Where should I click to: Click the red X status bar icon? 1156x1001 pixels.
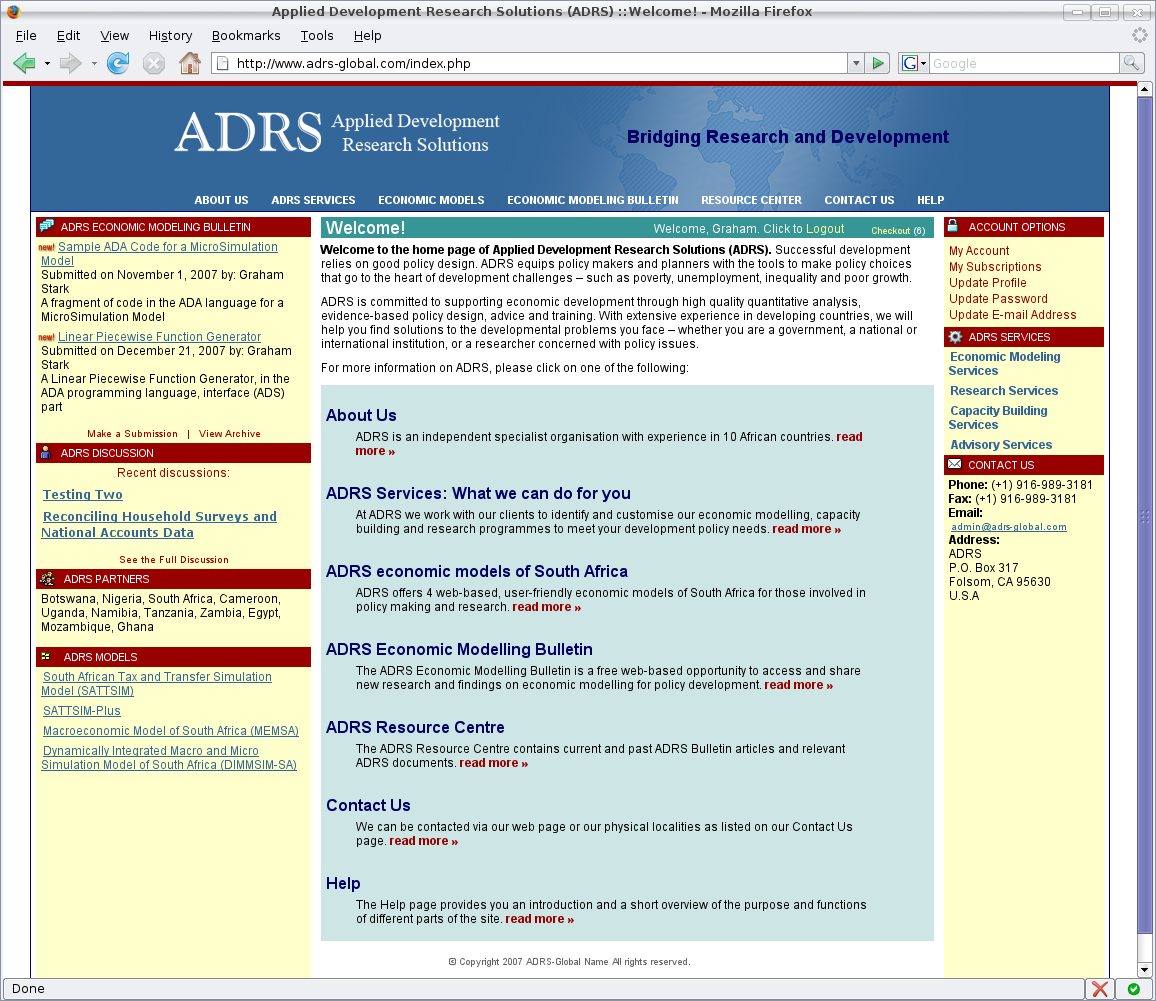1100,989
